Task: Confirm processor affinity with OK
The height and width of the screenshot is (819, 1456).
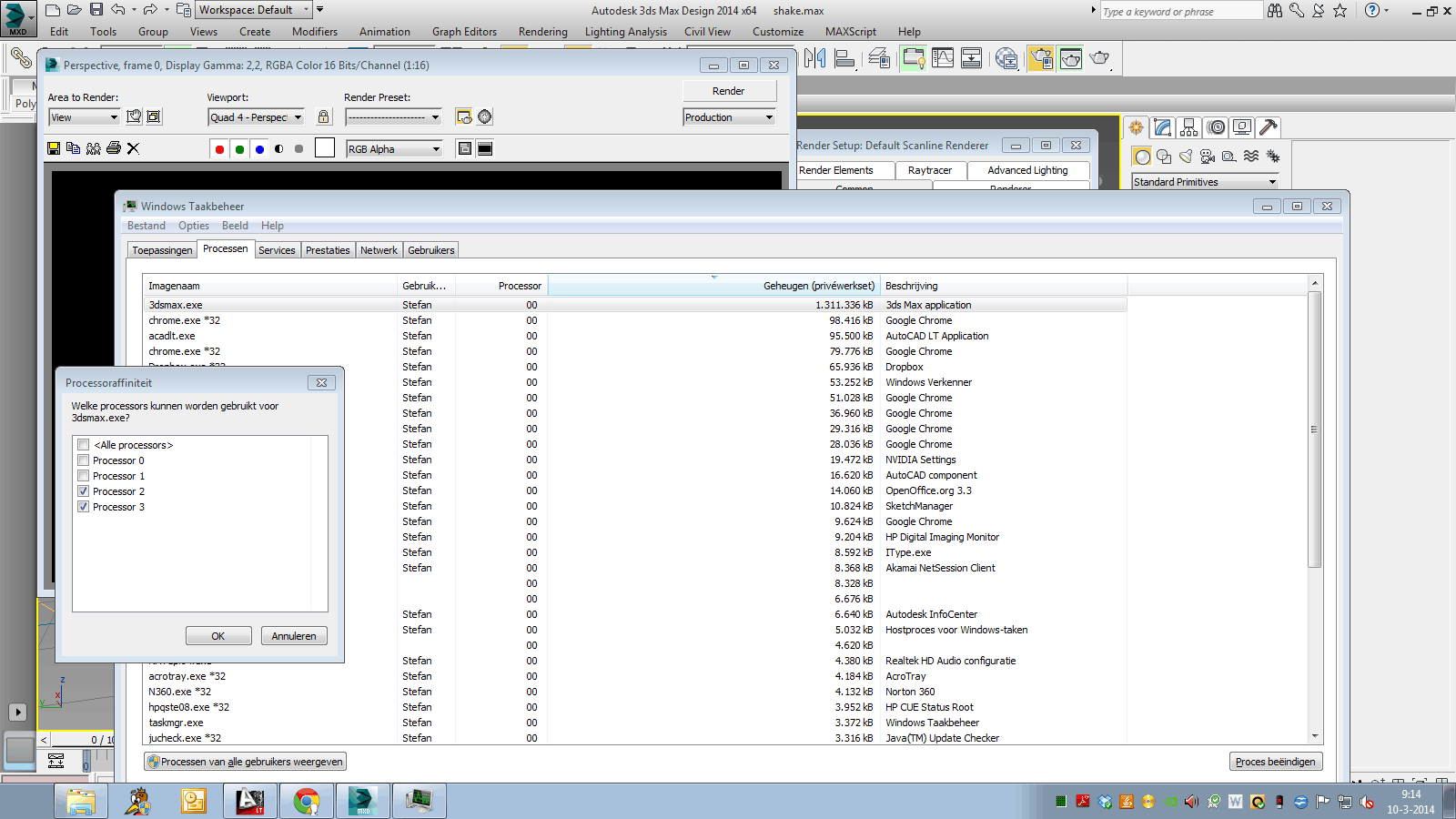Action: coord(218,636)
